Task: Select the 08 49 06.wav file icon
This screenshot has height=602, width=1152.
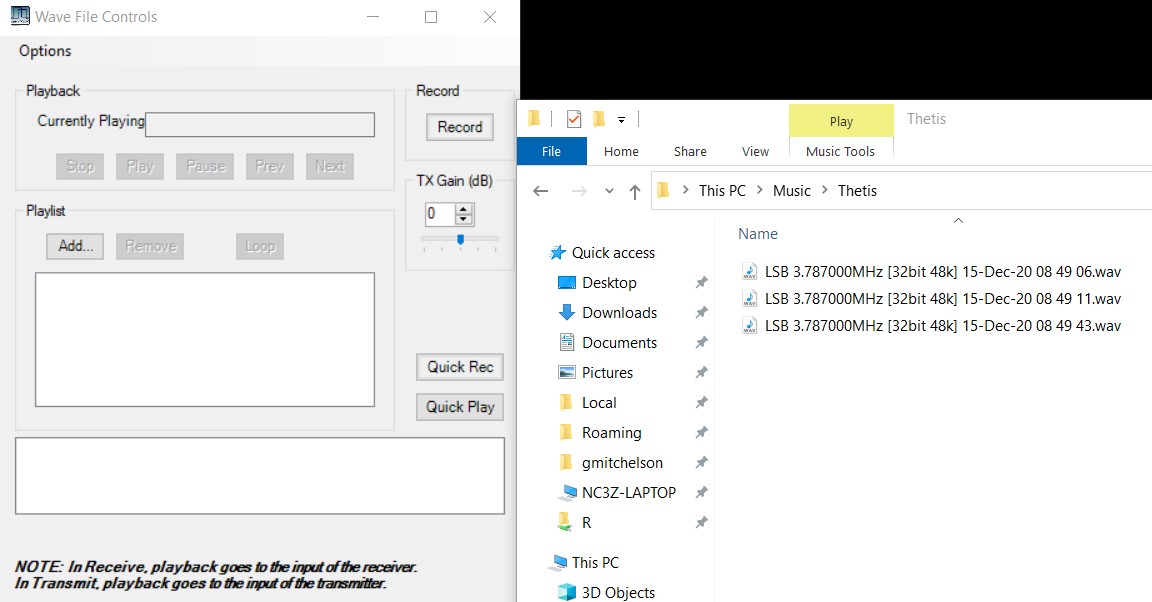Action: 750,271
